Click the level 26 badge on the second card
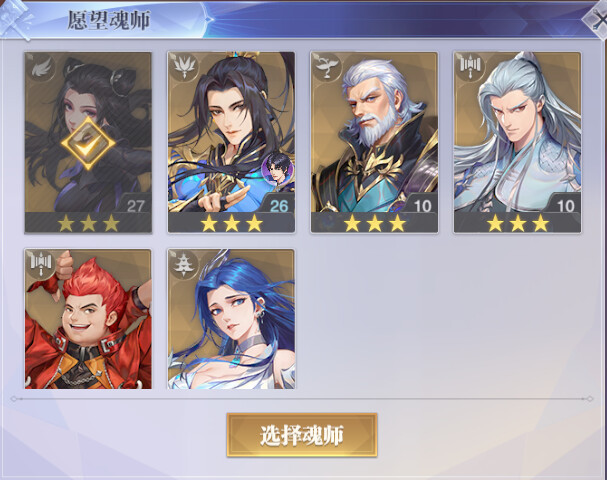Image resolution: width=607 pixels, height=480 pixels. (x=278, y=205)
